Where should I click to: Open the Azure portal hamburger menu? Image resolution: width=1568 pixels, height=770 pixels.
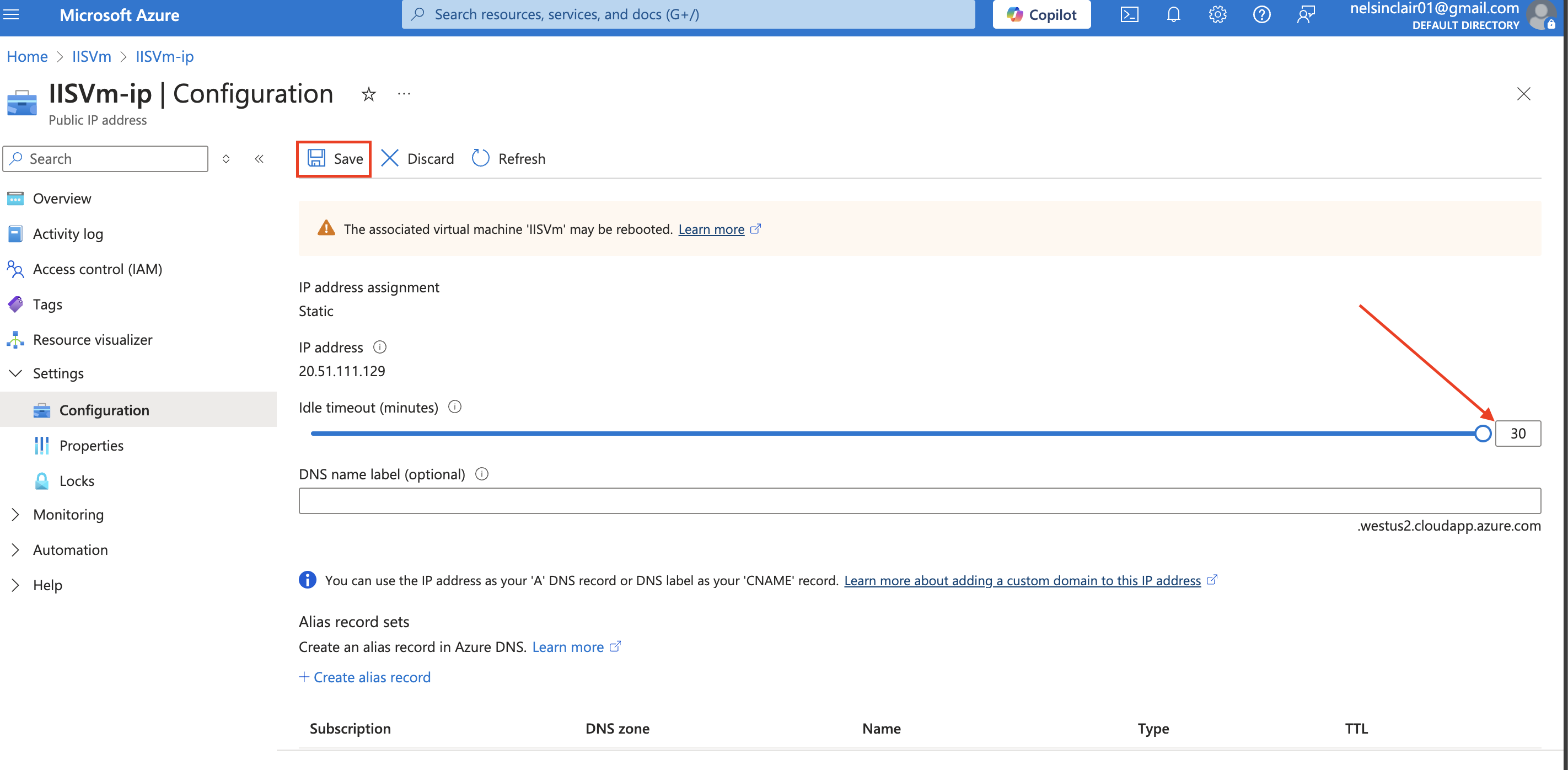(x=11, y=14)
